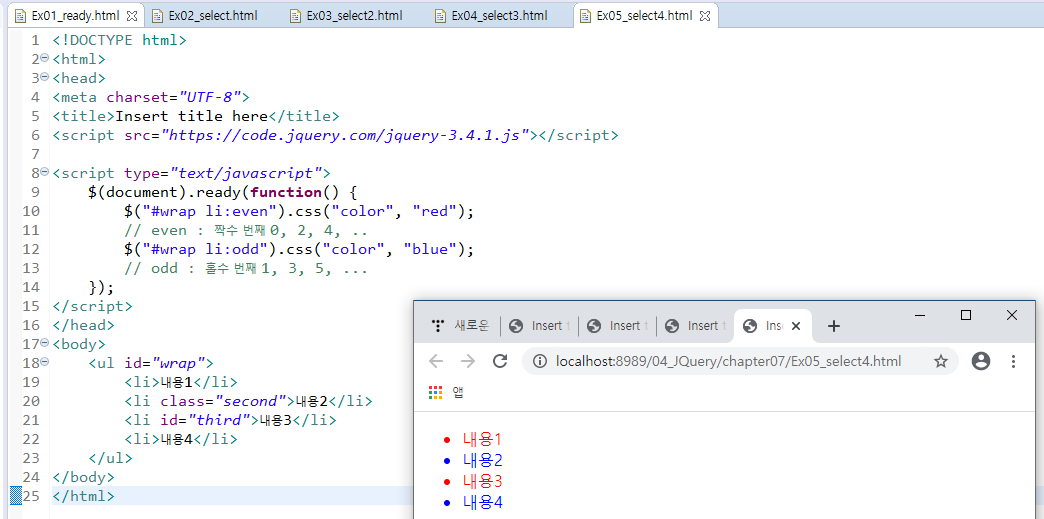
Task: Collapse the html tag fold on line 2
Action: point(45,58)
